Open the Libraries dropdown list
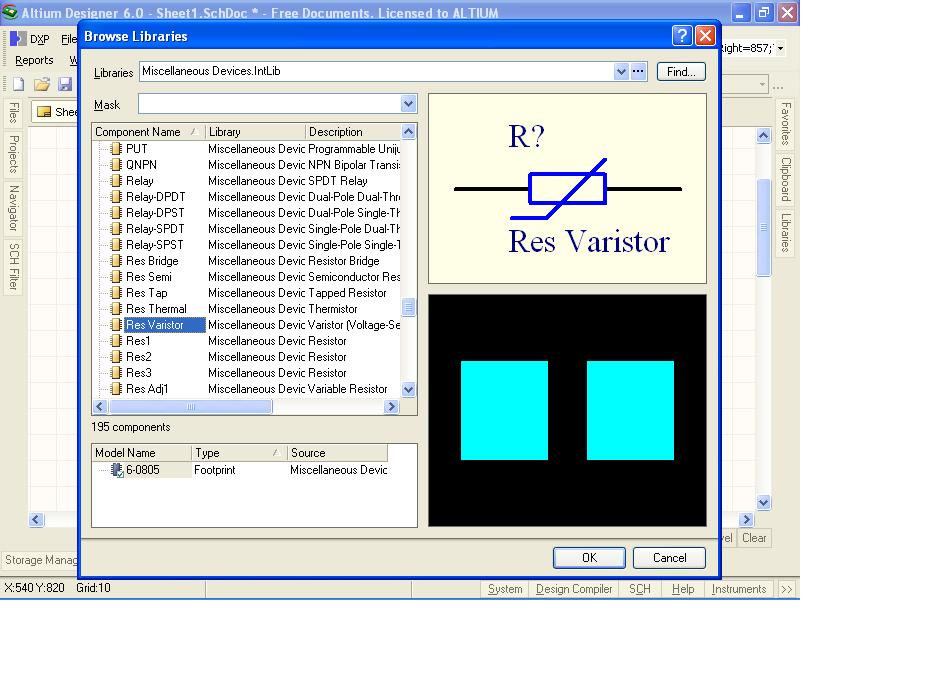This screenshot has height=690, width=950. point(621,71)
